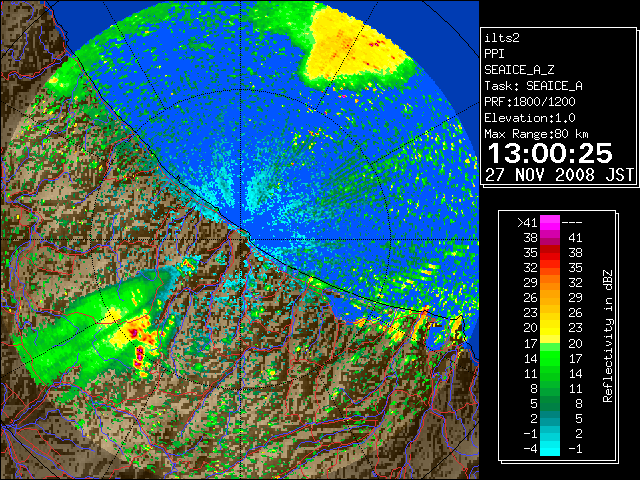The image size is (640, 480).
Task: Click the ">41" legend label
Action: click(527, 222)
